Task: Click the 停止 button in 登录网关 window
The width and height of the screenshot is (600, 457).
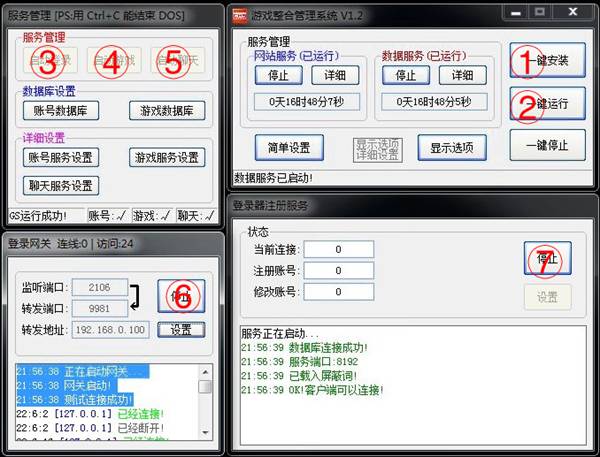Action: tap(181, 296)
